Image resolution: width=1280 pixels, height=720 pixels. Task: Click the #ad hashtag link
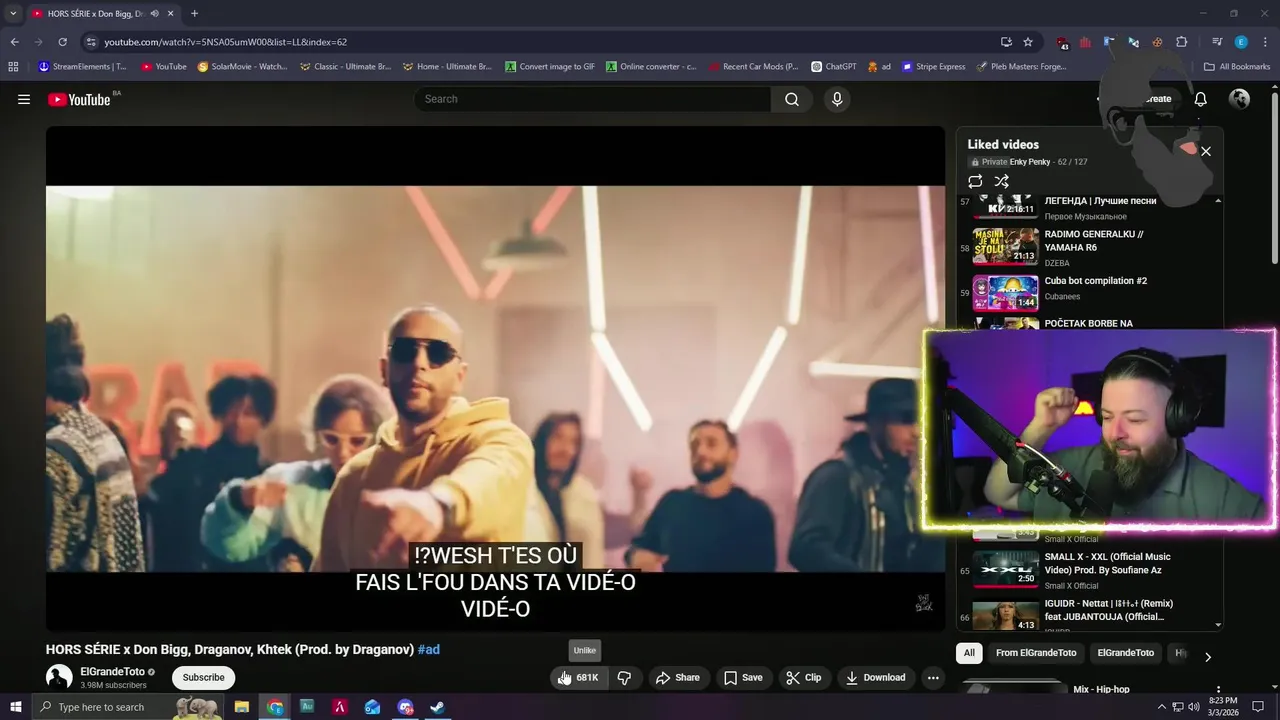coord(429,650)
